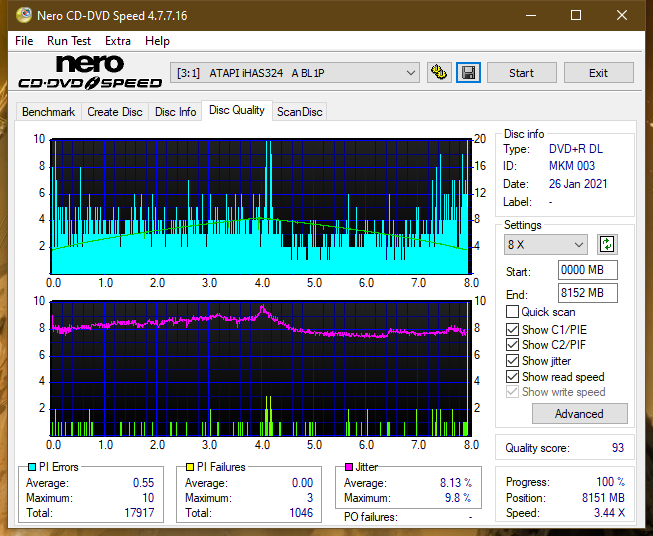Viewport: 653px width, 536px height.
Task: Click the PI errors upper graph
Action: click(x=261, y=207)
